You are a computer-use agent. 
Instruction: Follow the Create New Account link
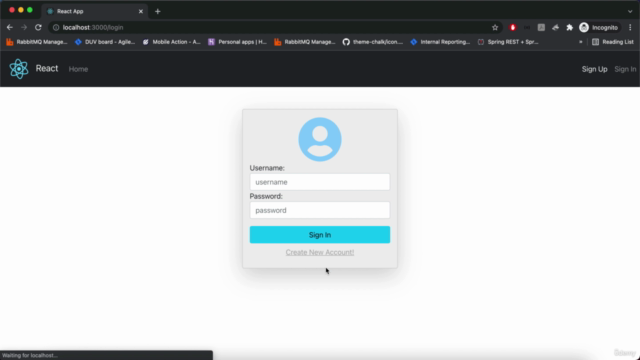point(320,252)
